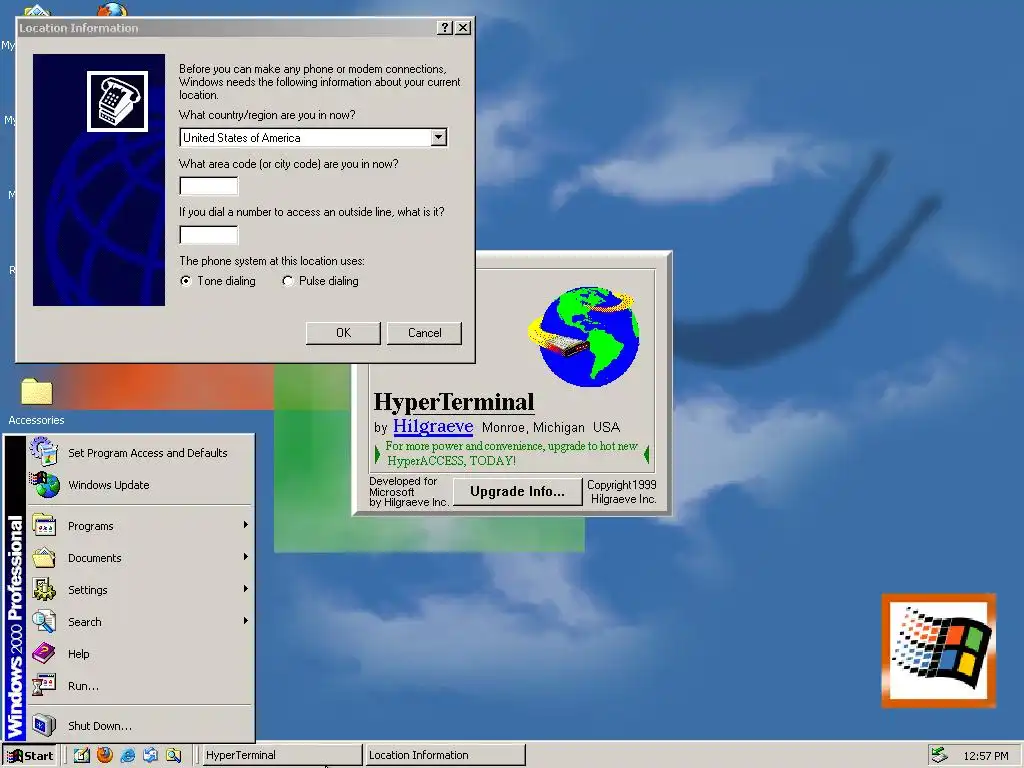Select the Tone dialing radio button
Screen dimensions: 1024x768
tap(186, 281)
